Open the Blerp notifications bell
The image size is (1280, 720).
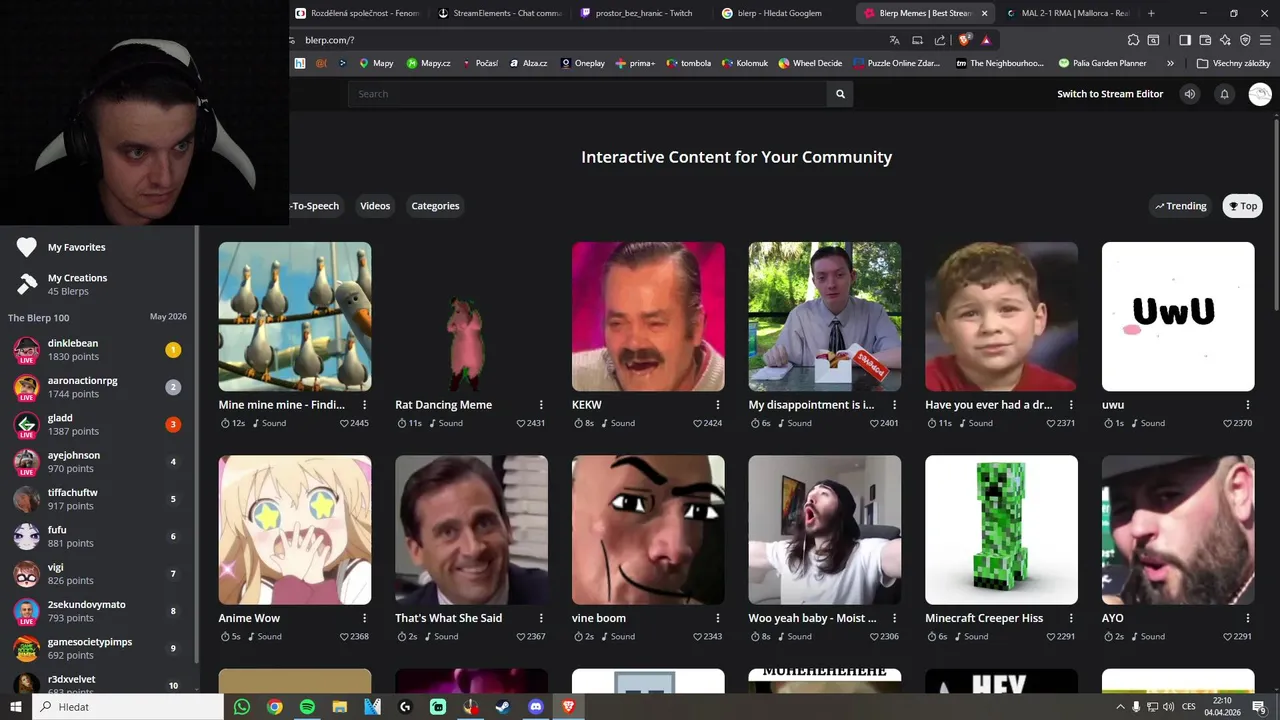[1224, 94]
